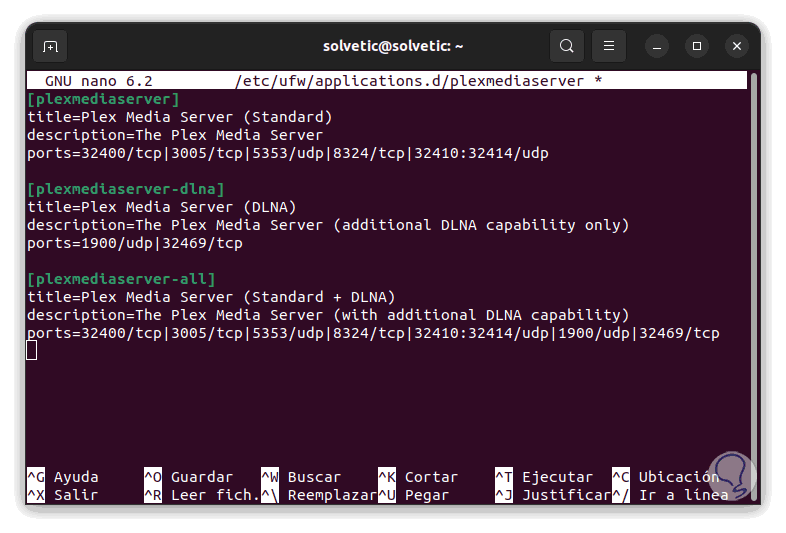Open the terminal hamburger menu

coord(609,46)
